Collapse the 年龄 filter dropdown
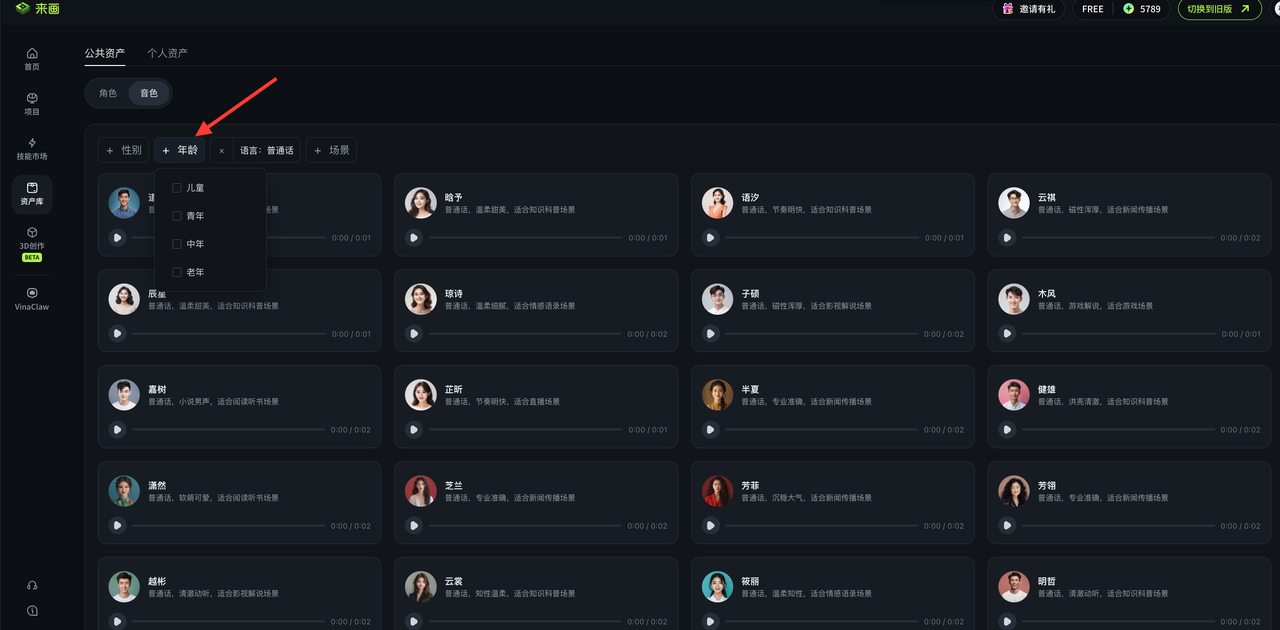Viewport: 1280px width, 630px height. pos(180,150)
